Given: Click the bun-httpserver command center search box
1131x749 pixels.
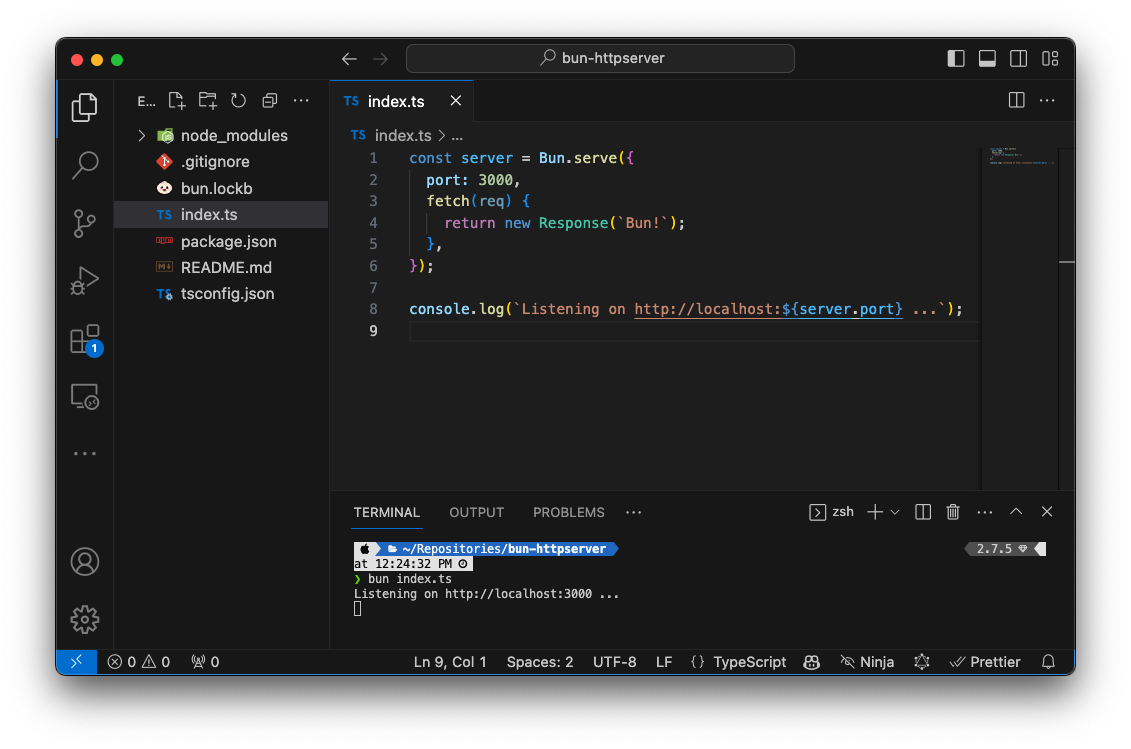Looking at the screenshot, I should click(600, 58).
